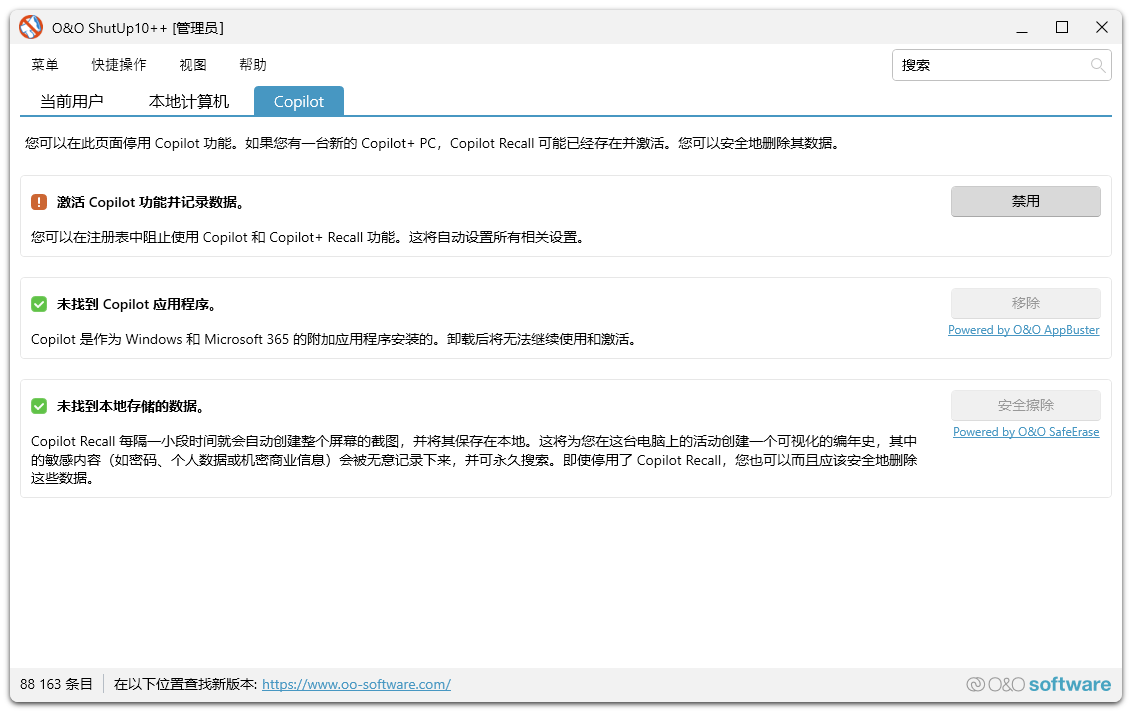Open the 快捷操作 menu
Image resolution: width=1132 pixels, height=712 pixels.
coord(119,65)
